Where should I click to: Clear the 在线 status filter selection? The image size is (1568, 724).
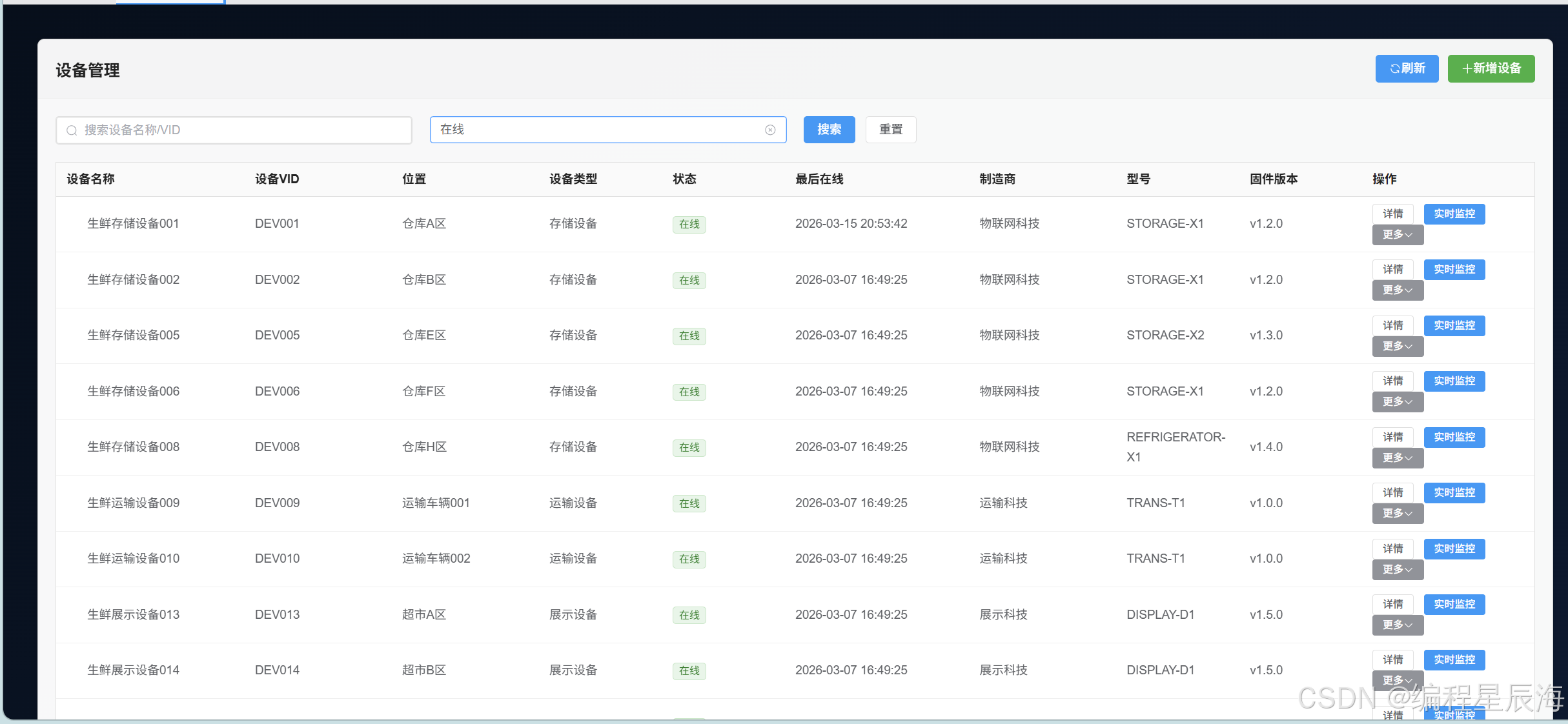click(x=770, y=130)
